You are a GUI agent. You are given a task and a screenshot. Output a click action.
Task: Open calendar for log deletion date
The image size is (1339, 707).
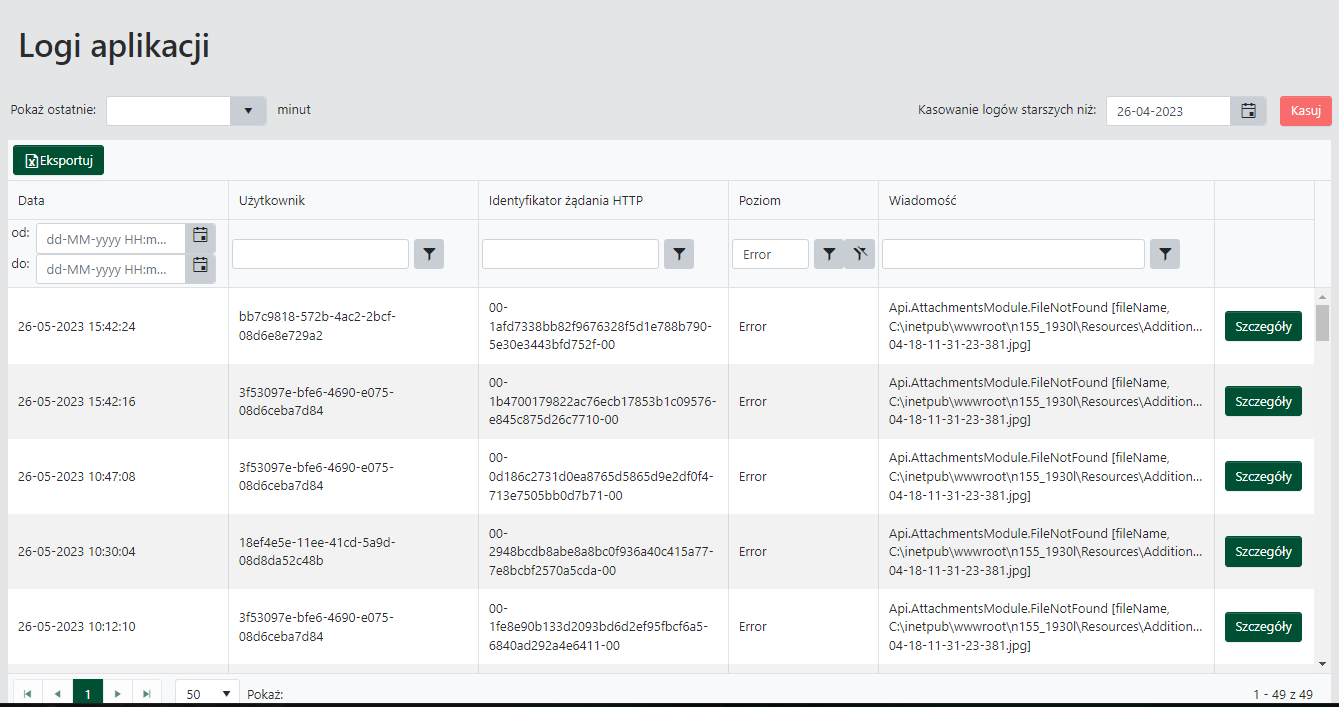(x=1248, y=111)
